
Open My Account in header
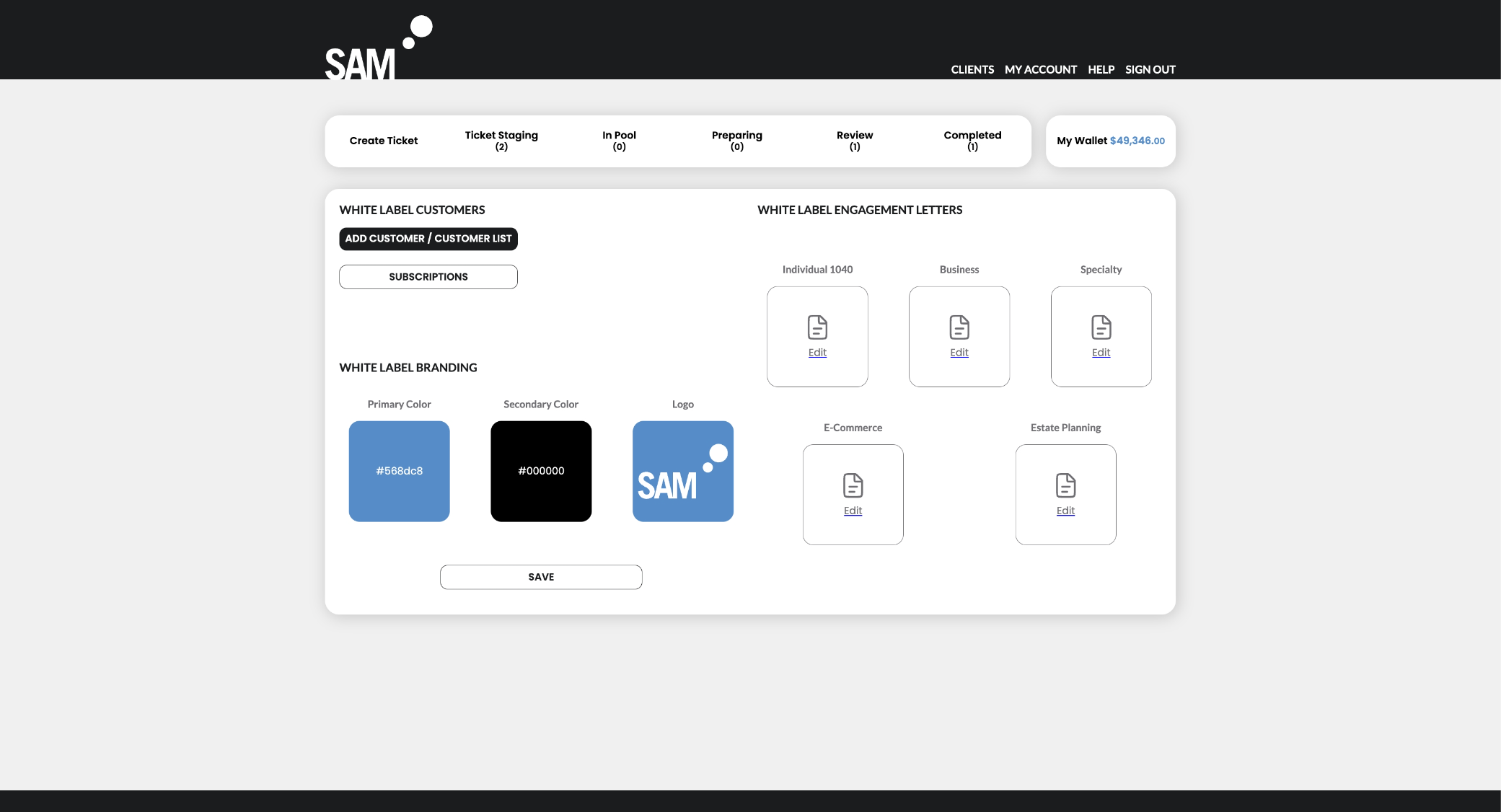pos(1040,69)
